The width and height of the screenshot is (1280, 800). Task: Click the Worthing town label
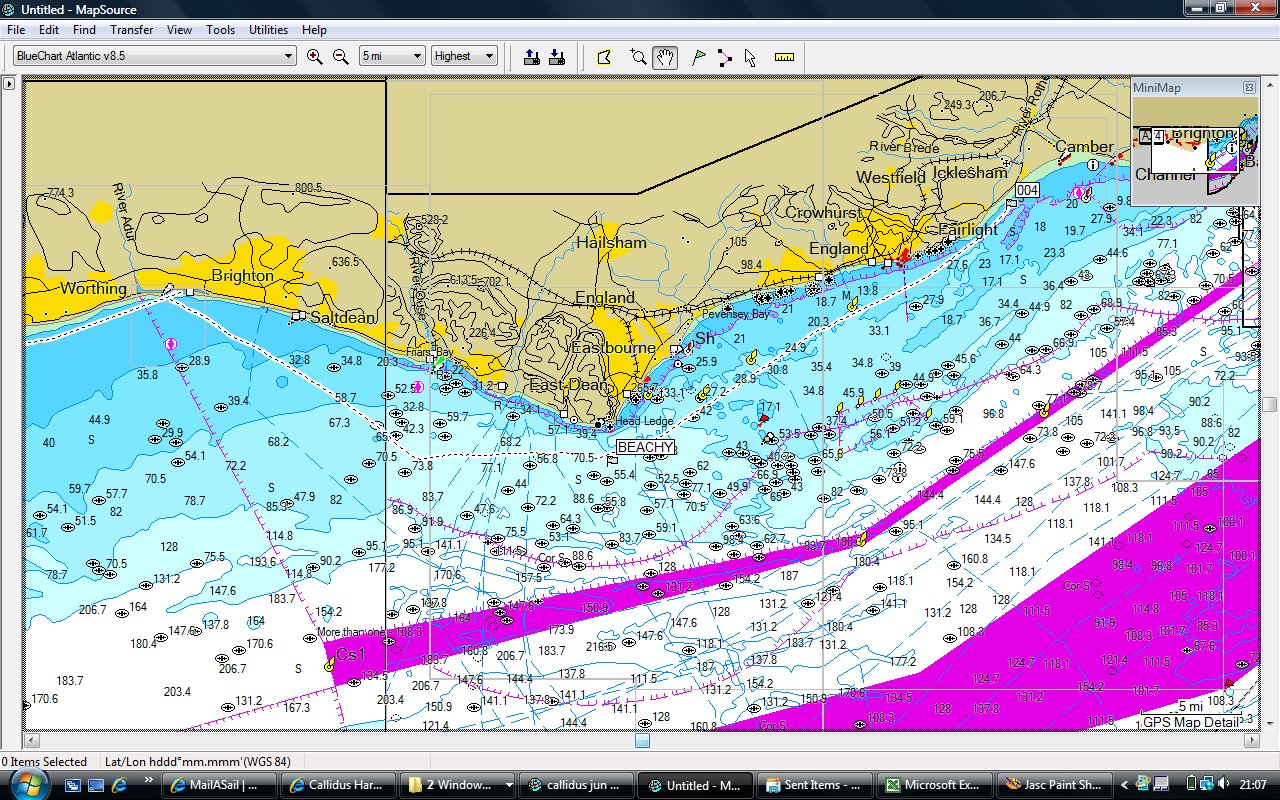pyautogui.click(x=93, y=289)
